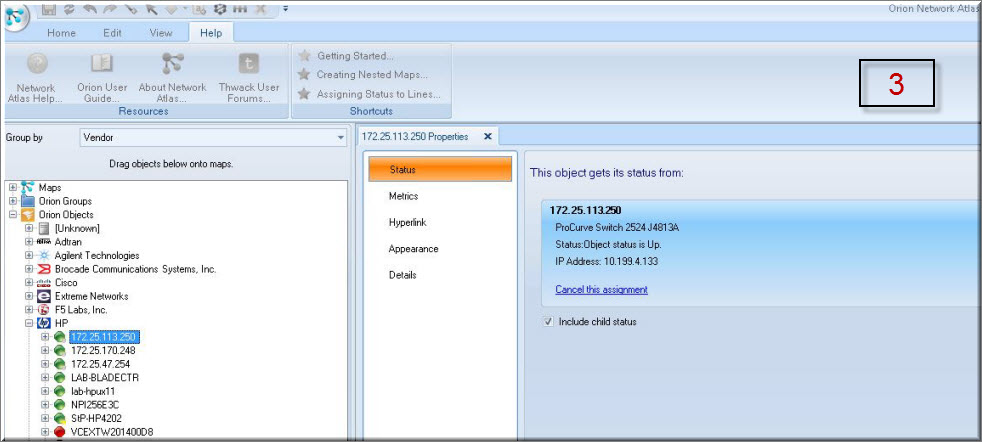
Task: Select the highlighted 172.25.113.250 tree item
Action: click(104, 337)
